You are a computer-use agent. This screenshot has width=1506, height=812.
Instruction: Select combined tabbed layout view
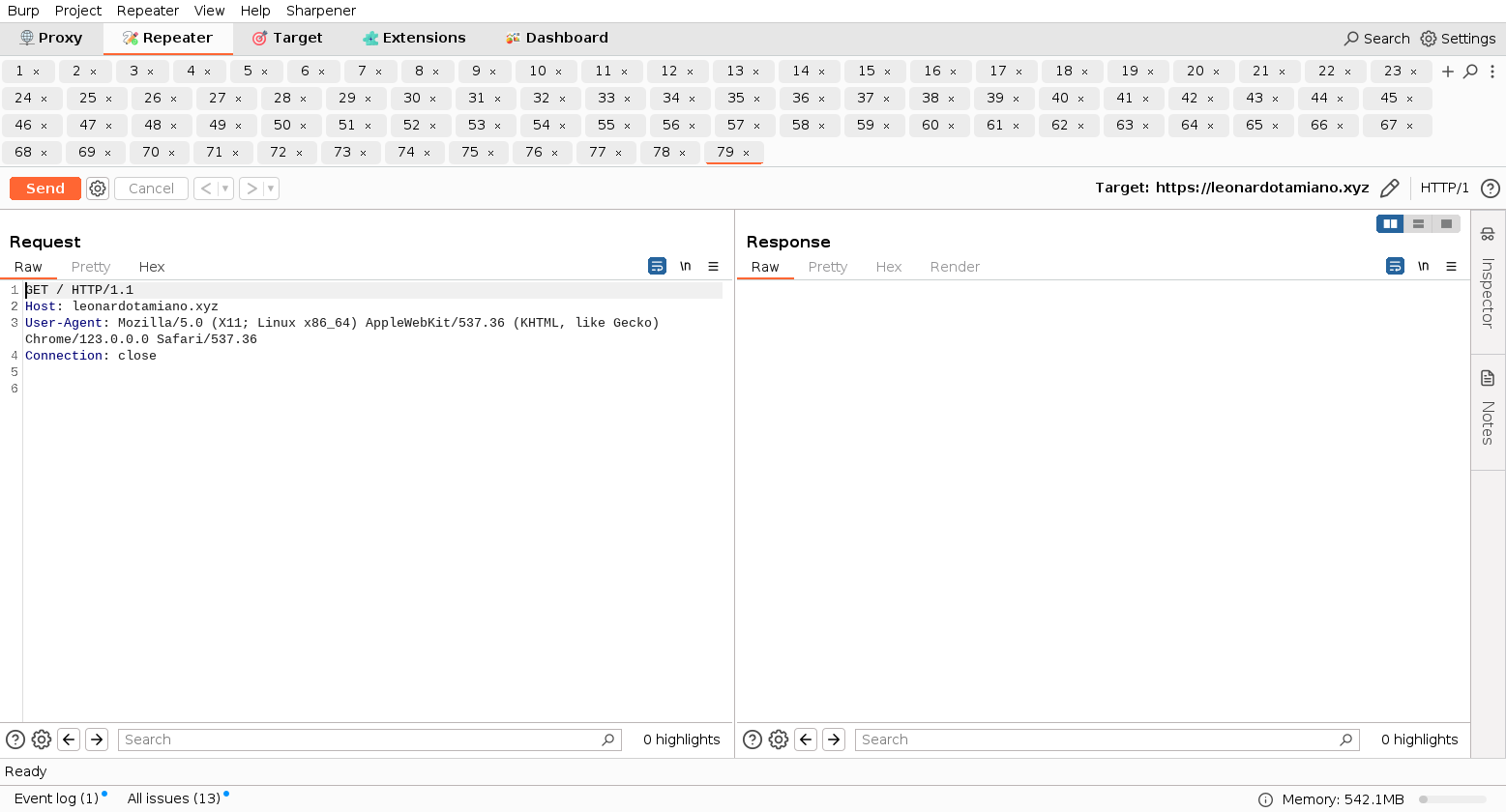tap(1446, 223)
